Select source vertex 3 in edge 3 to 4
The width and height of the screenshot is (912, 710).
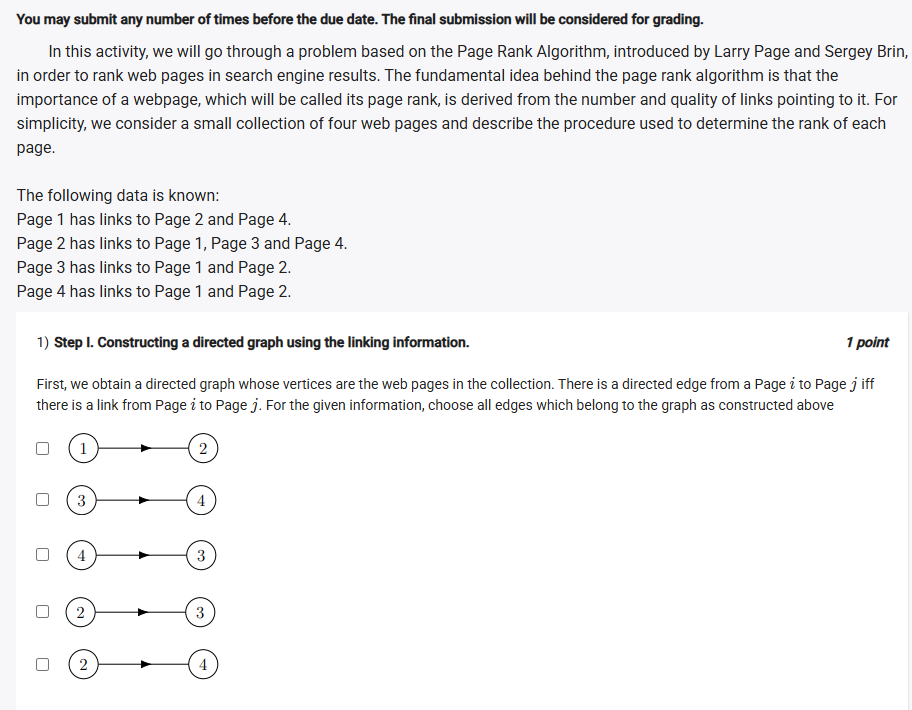tap(81, 499)
